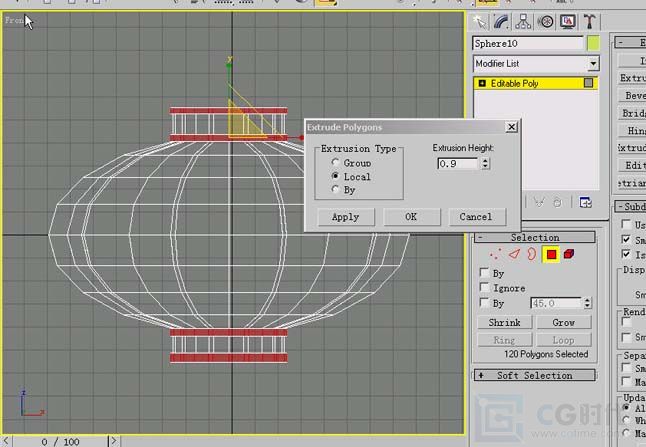Click '120 Polygons Selected' status text
The height and width of the screenshot is (447, 646).
[x=546, y=354]
